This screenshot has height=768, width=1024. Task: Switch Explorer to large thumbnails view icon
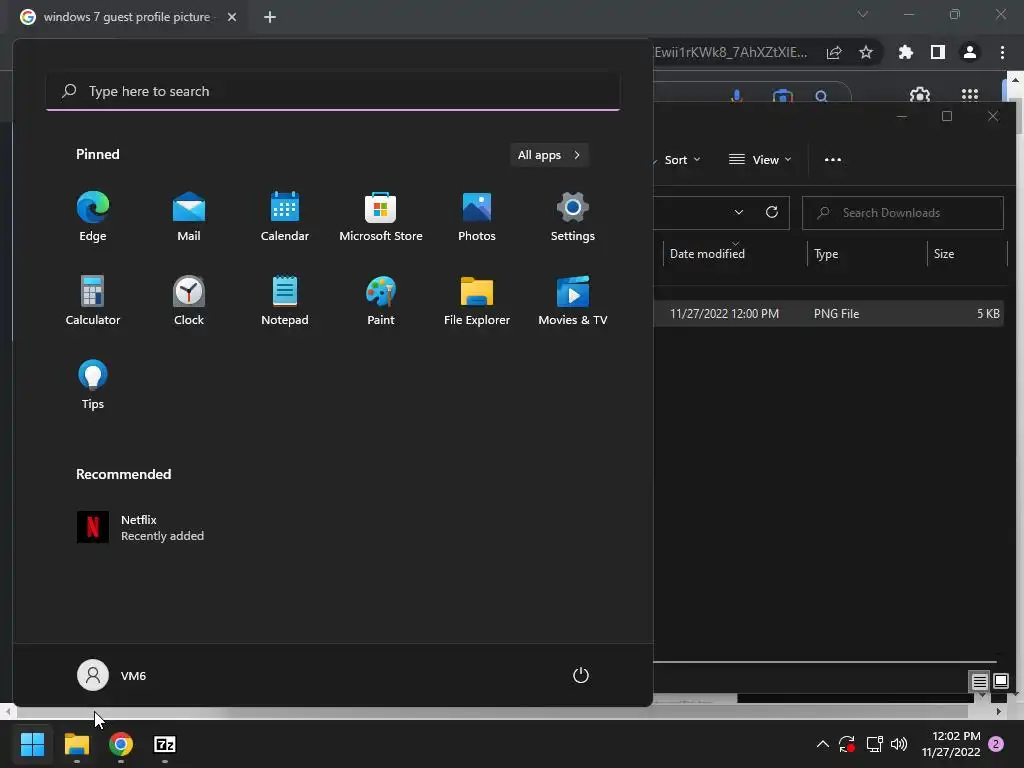[1000, 682]
